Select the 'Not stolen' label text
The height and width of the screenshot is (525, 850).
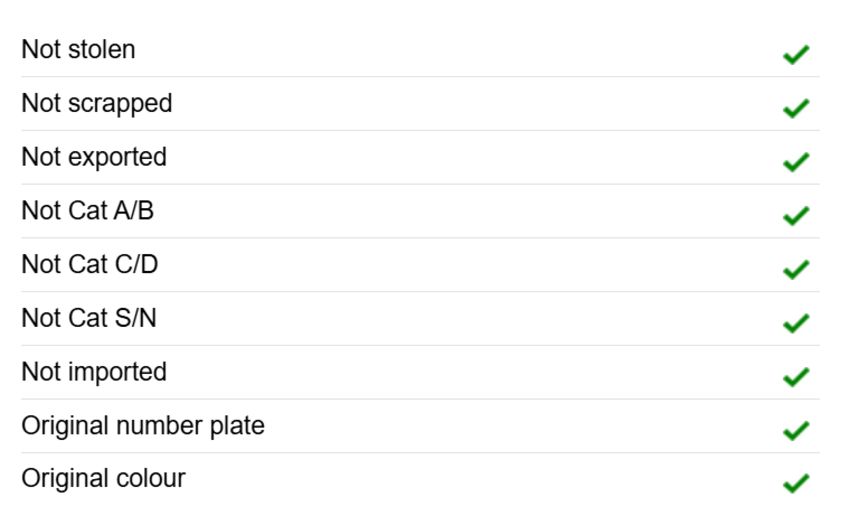[78, 49]
